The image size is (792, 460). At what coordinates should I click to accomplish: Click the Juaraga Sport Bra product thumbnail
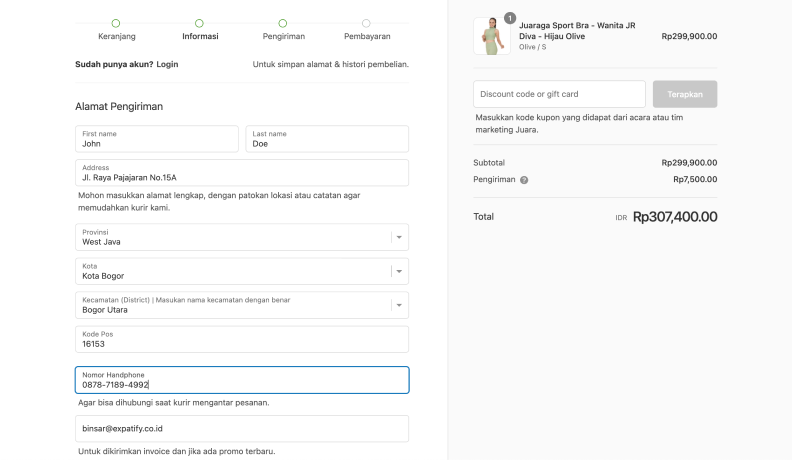(x=491, y=36)
